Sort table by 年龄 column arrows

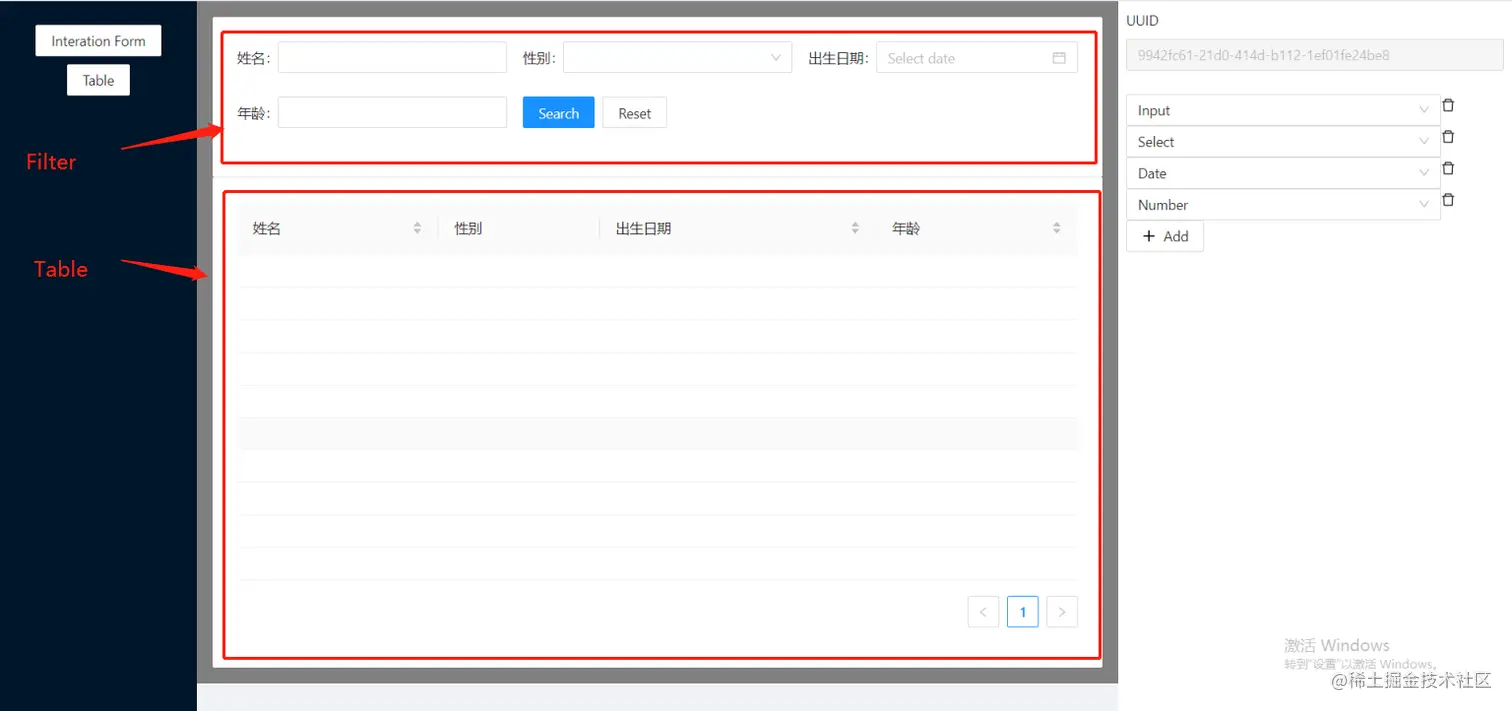point(1056,228)
